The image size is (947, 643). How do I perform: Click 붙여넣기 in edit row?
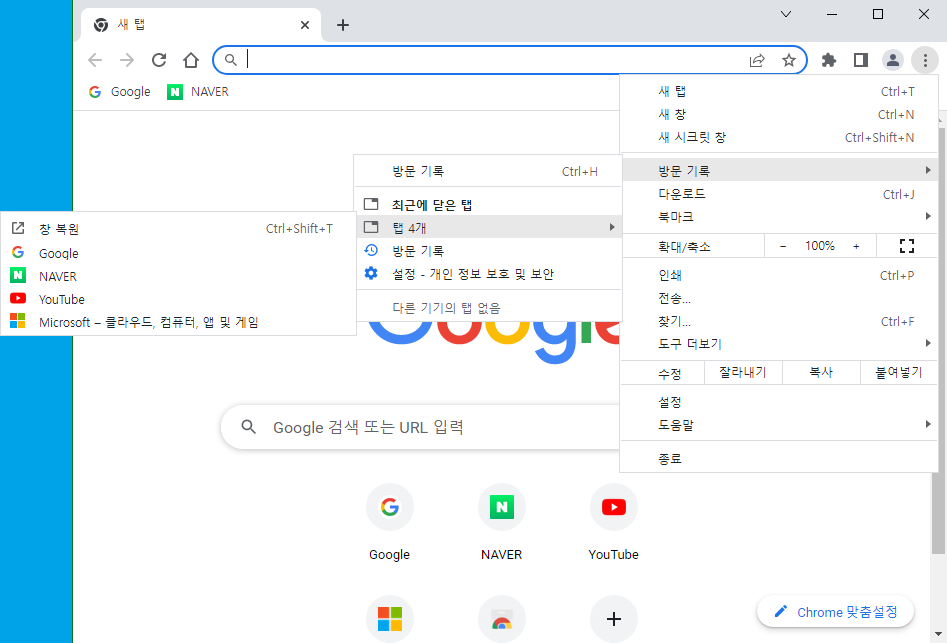pos(899,373)
